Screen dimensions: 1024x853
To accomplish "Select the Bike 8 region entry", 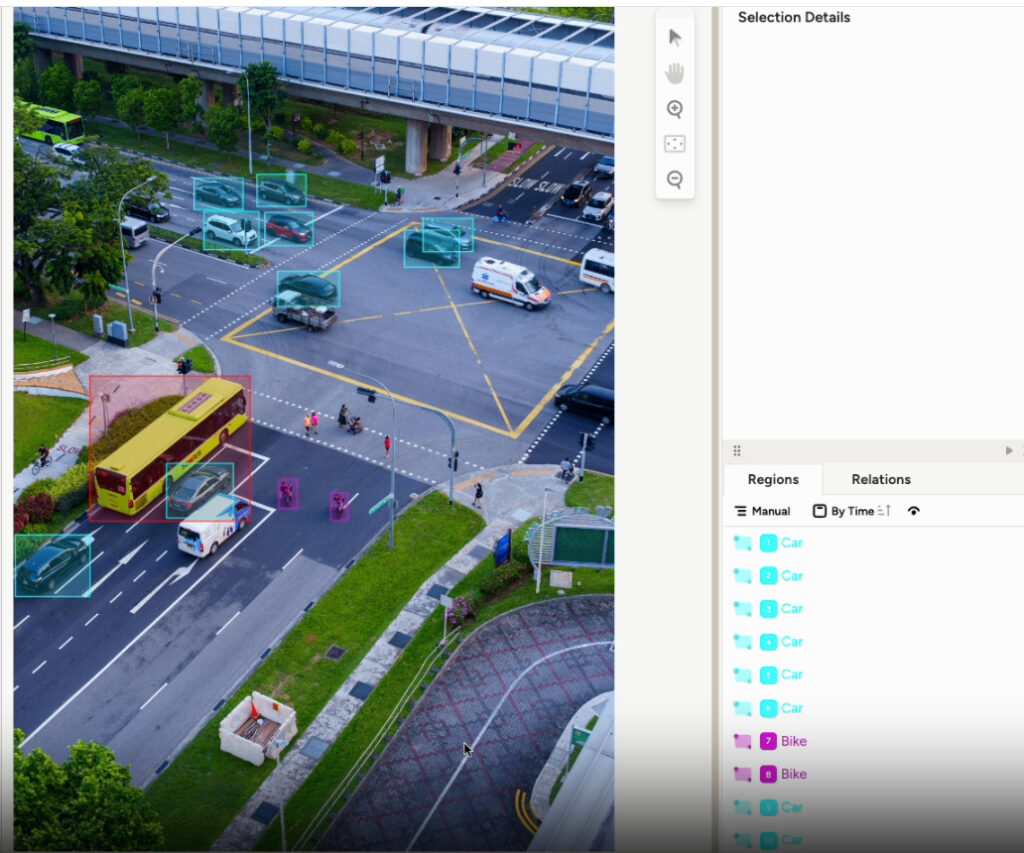I will click(x=793, y=774).
